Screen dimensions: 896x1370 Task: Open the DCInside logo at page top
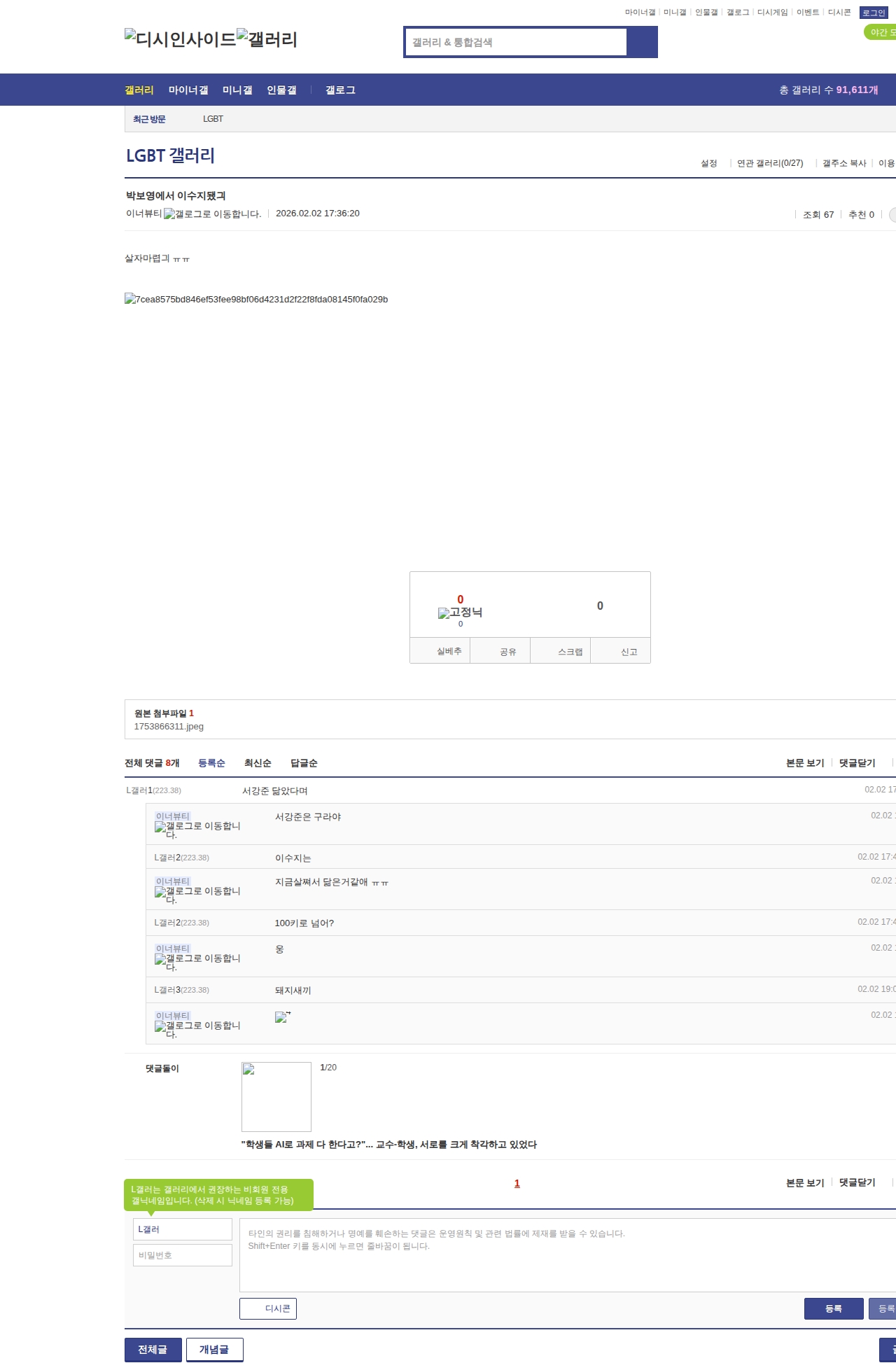pos(180,39)
